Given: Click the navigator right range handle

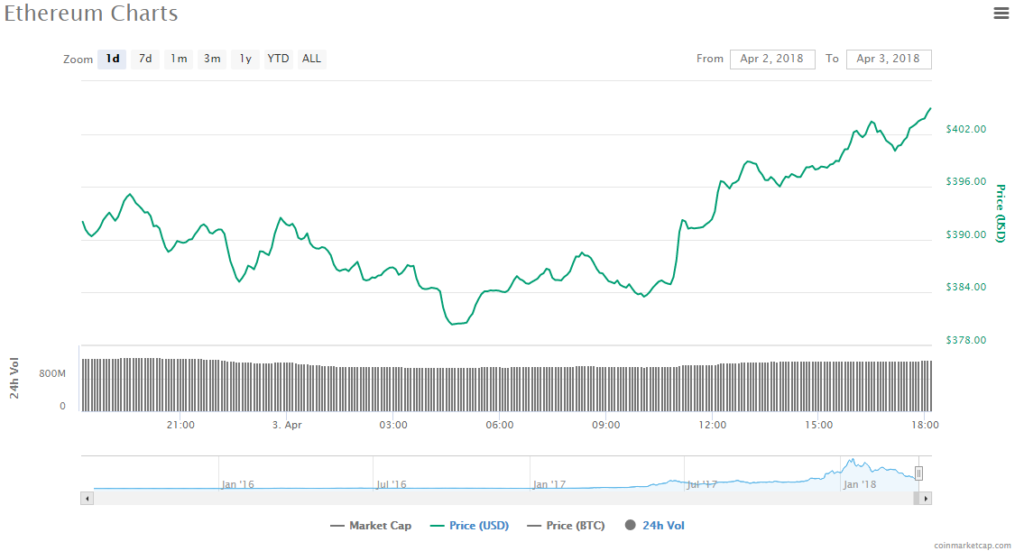Looking at the screenshot, I should point(919,473).
